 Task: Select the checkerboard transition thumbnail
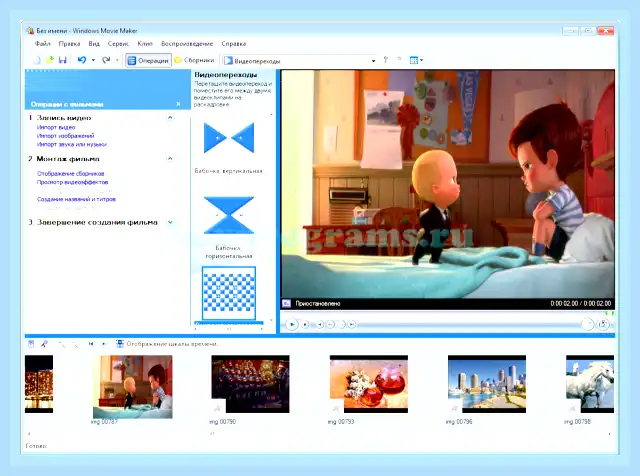[229, 293]
